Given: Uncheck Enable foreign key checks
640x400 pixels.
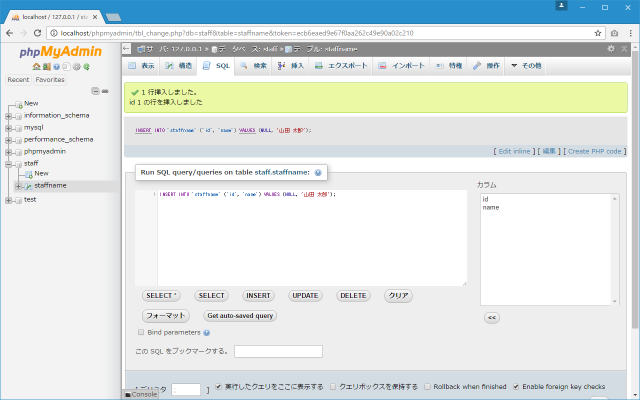Looking at the screenshot, I should 516,386.
